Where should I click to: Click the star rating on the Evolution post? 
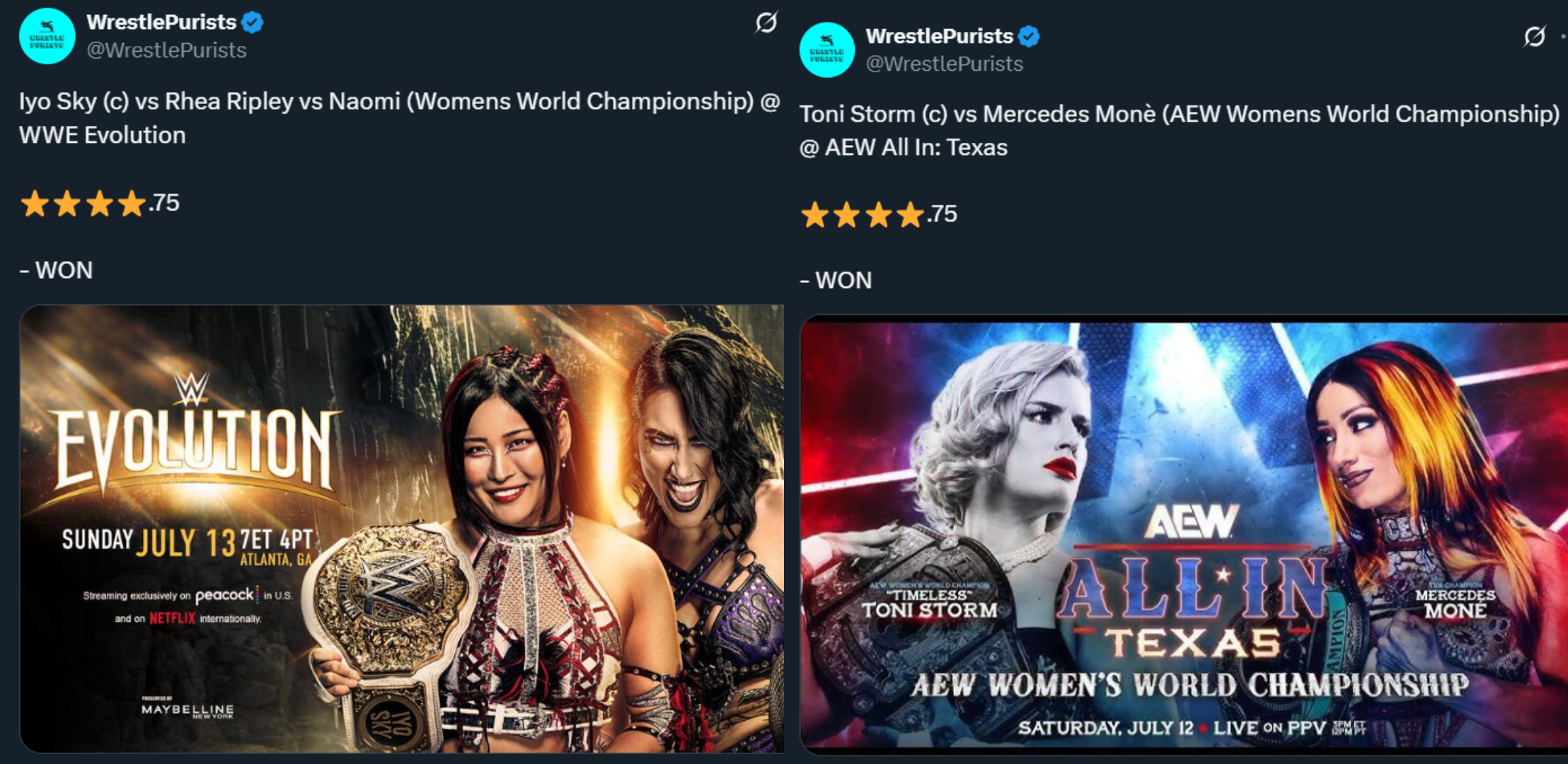(x=100, y=203)
